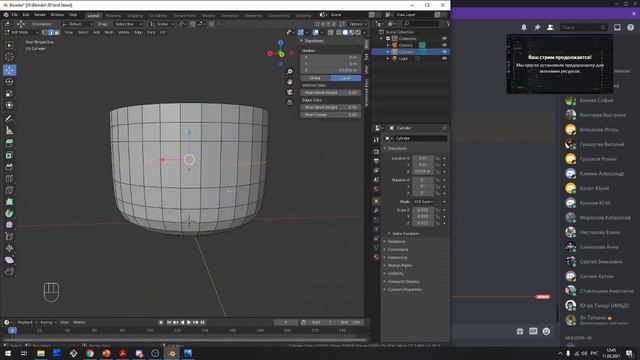Open the Tool settings tab in Properties
640x360 pixels.
click(x=376, y=140)
